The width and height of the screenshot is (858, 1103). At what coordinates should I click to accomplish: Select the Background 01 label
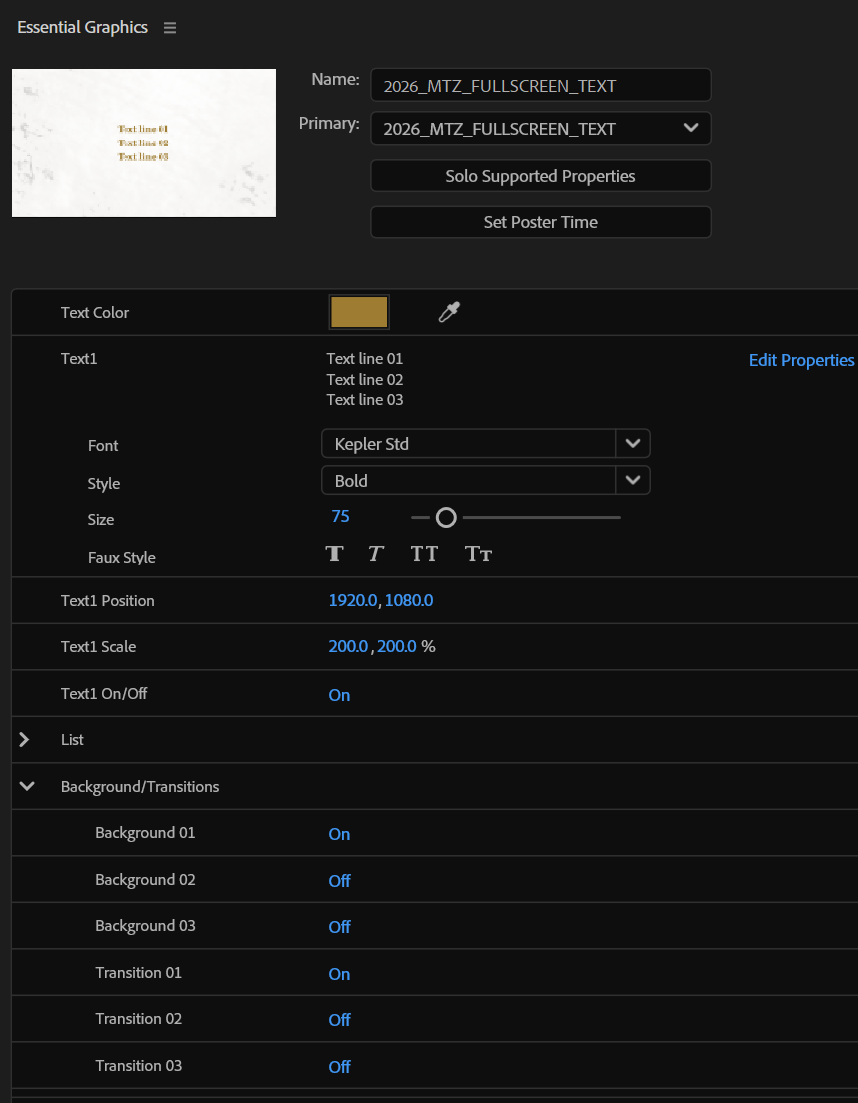pyautogui.click(x=145, y=833)
